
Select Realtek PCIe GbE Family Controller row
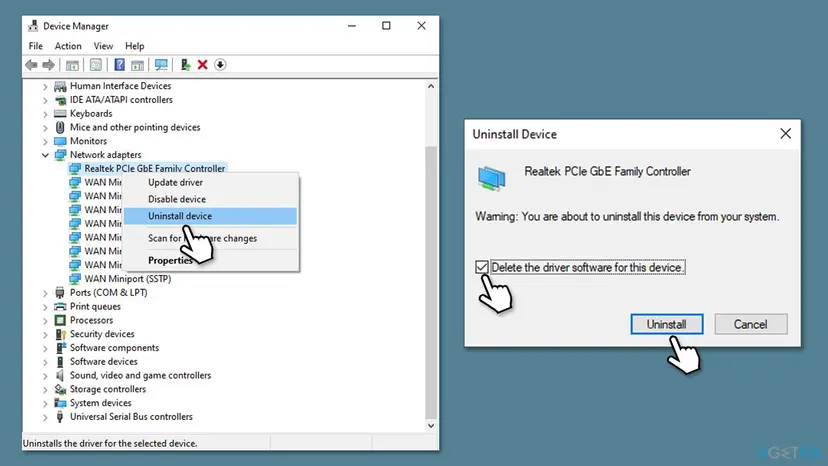coord(148,169)
